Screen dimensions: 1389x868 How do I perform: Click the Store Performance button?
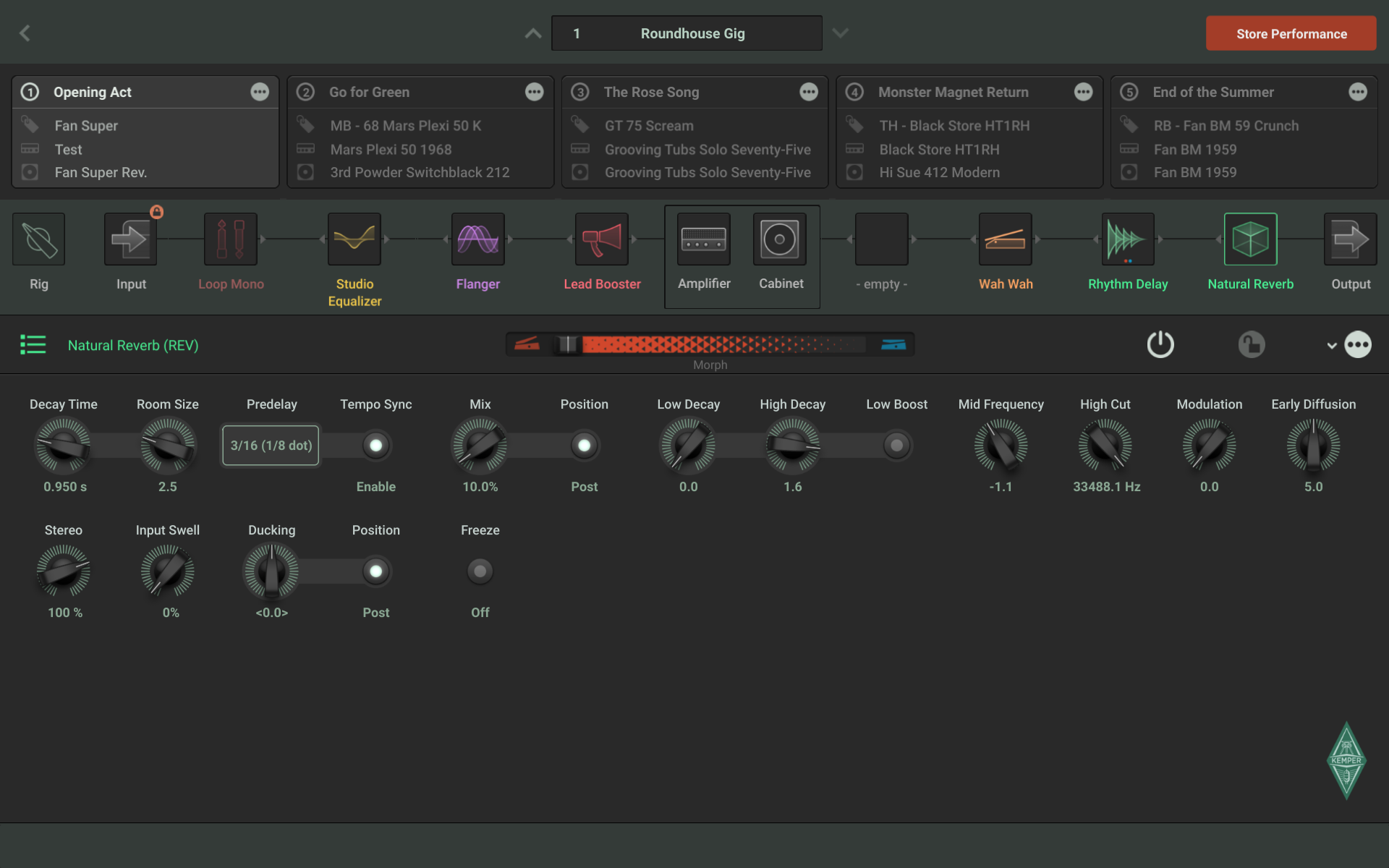1291,33
